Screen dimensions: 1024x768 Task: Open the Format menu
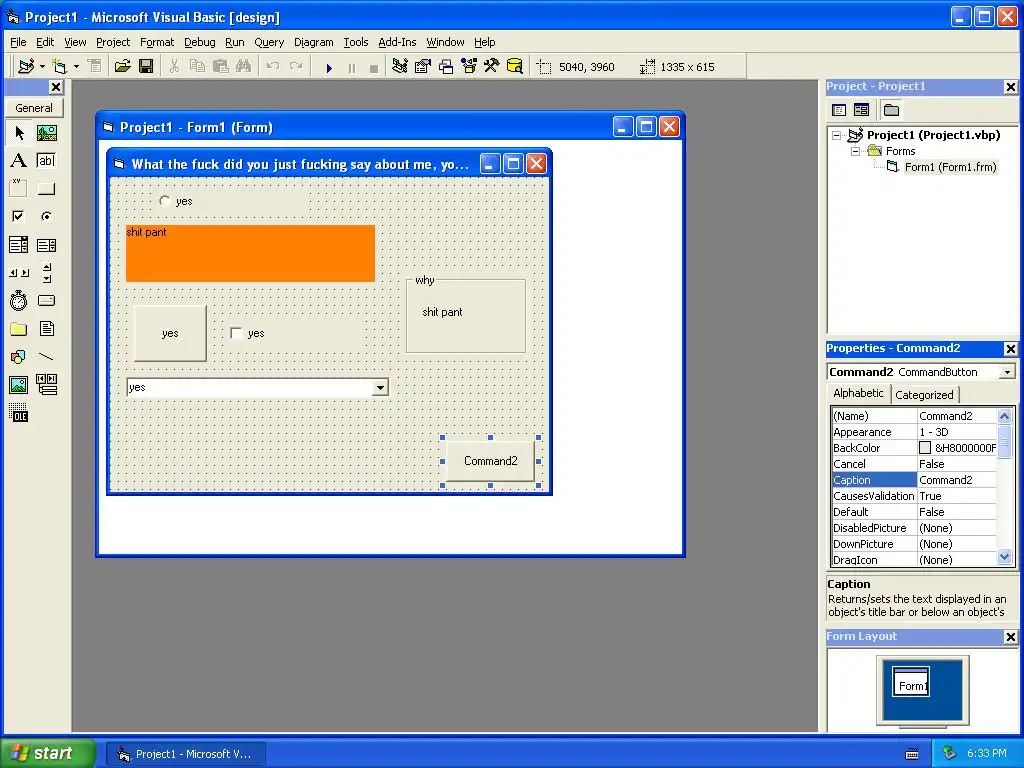[157, 42]
